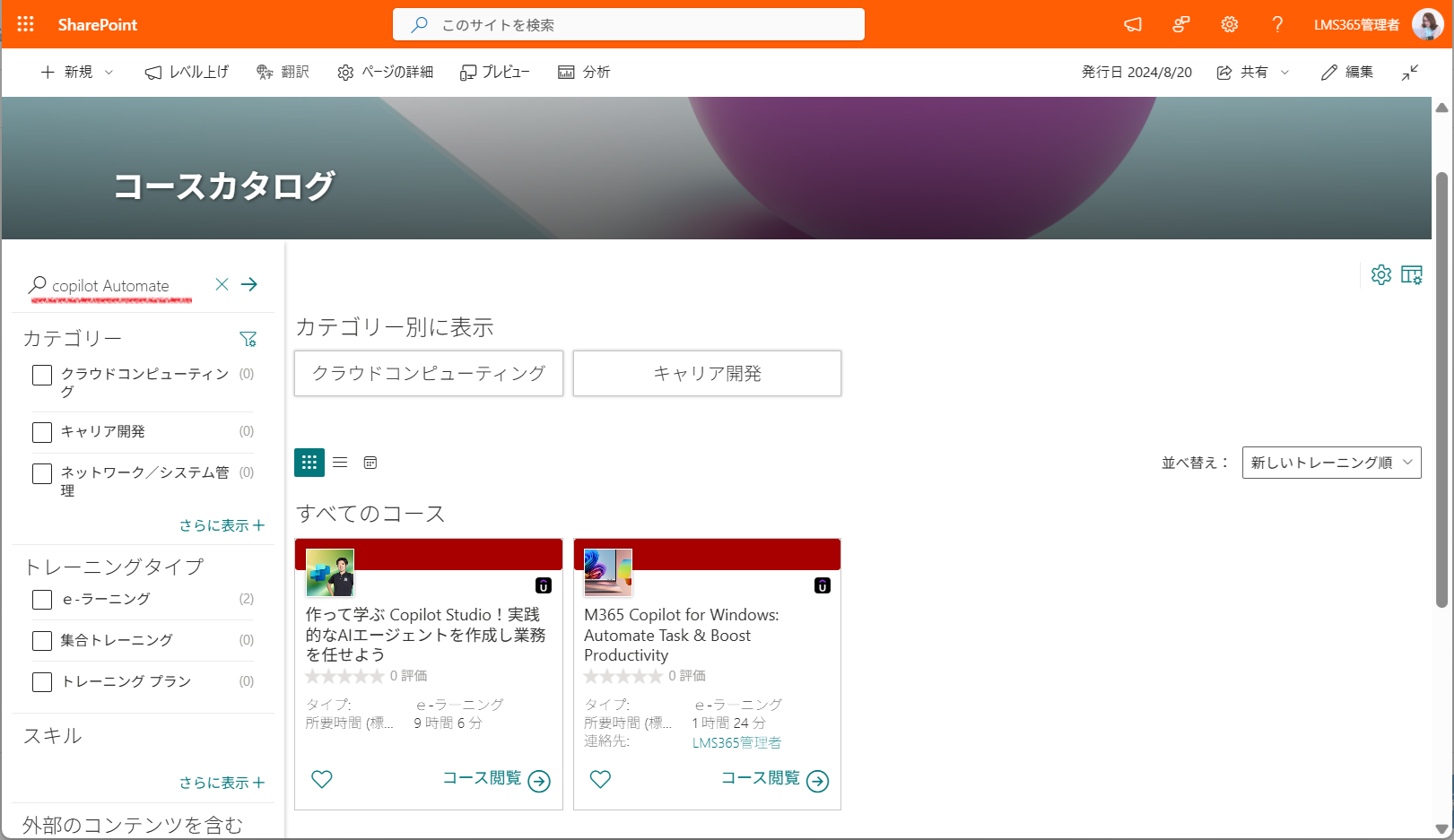Expand さらに表示 under スキル

pyautogui.click(x=222, y=783)
